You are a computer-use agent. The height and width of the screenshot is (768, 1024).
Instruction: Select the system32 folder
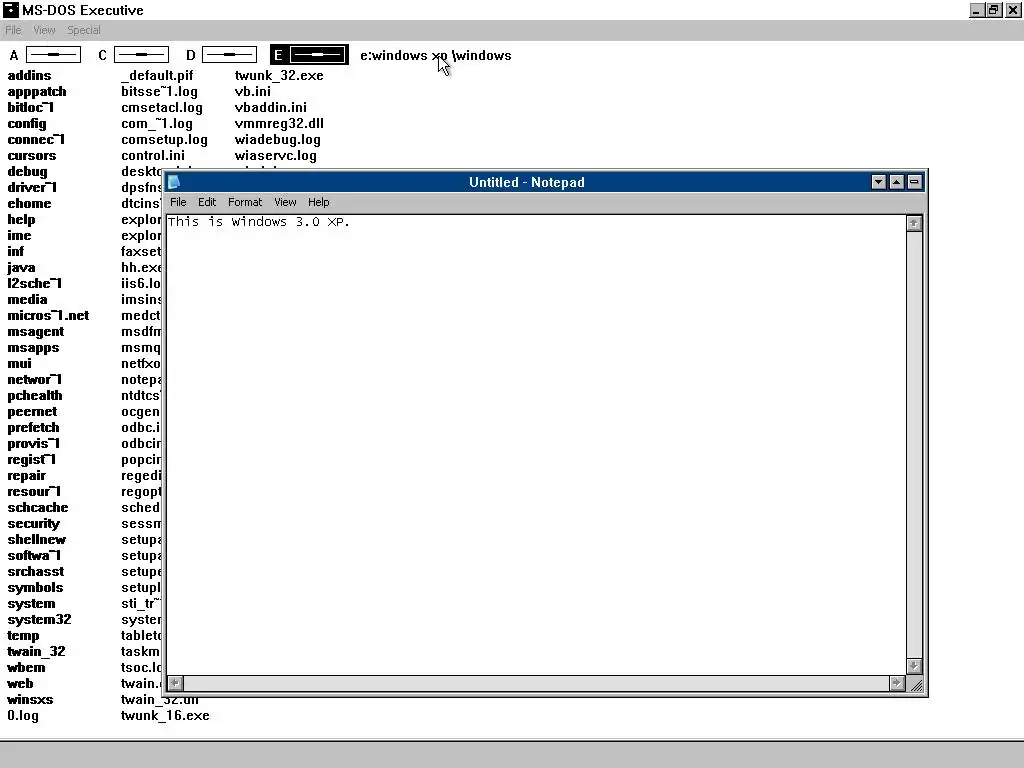pos(39,620)
